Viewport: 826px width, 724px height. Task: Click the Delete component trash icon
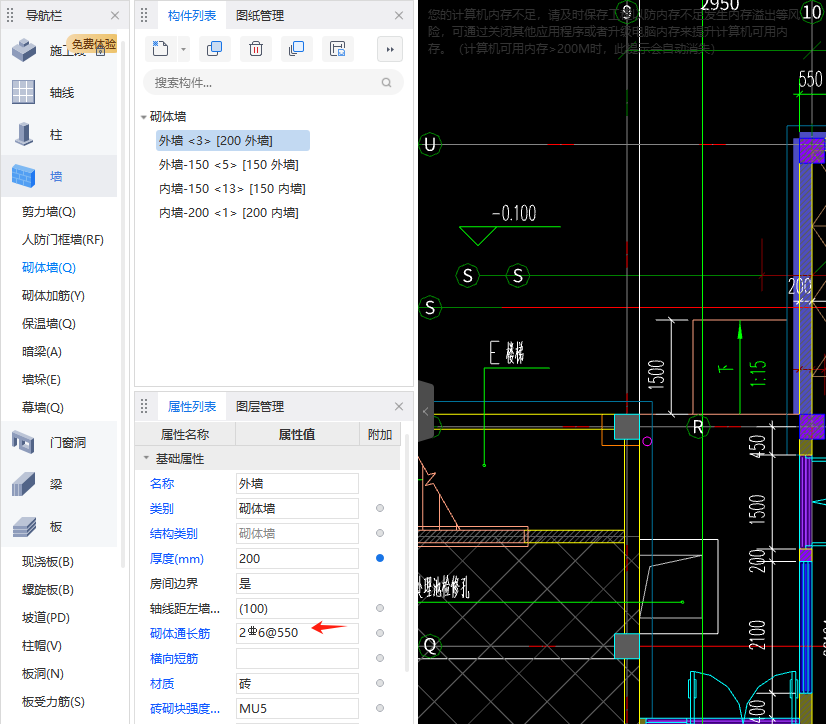pos(256,50)
